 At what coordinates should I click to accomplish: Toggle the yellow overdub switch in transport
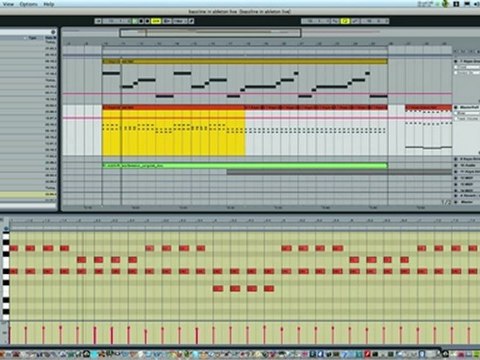156,21
